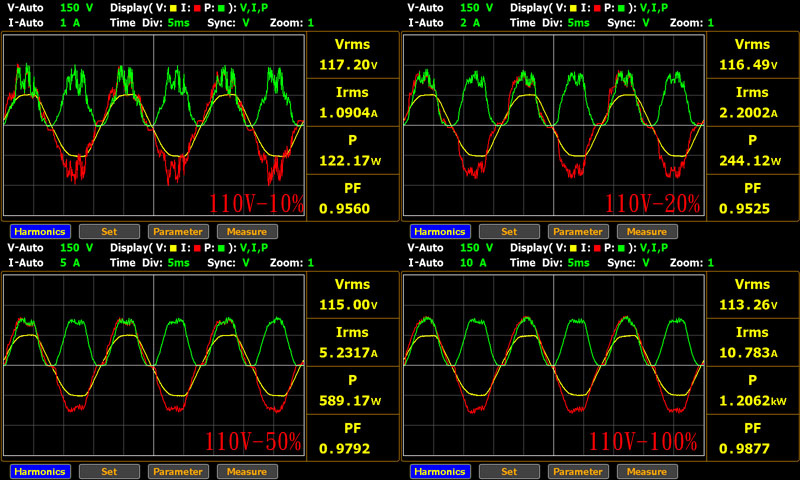Click Set under the 110V-50% panel

[x=109, y=471]
